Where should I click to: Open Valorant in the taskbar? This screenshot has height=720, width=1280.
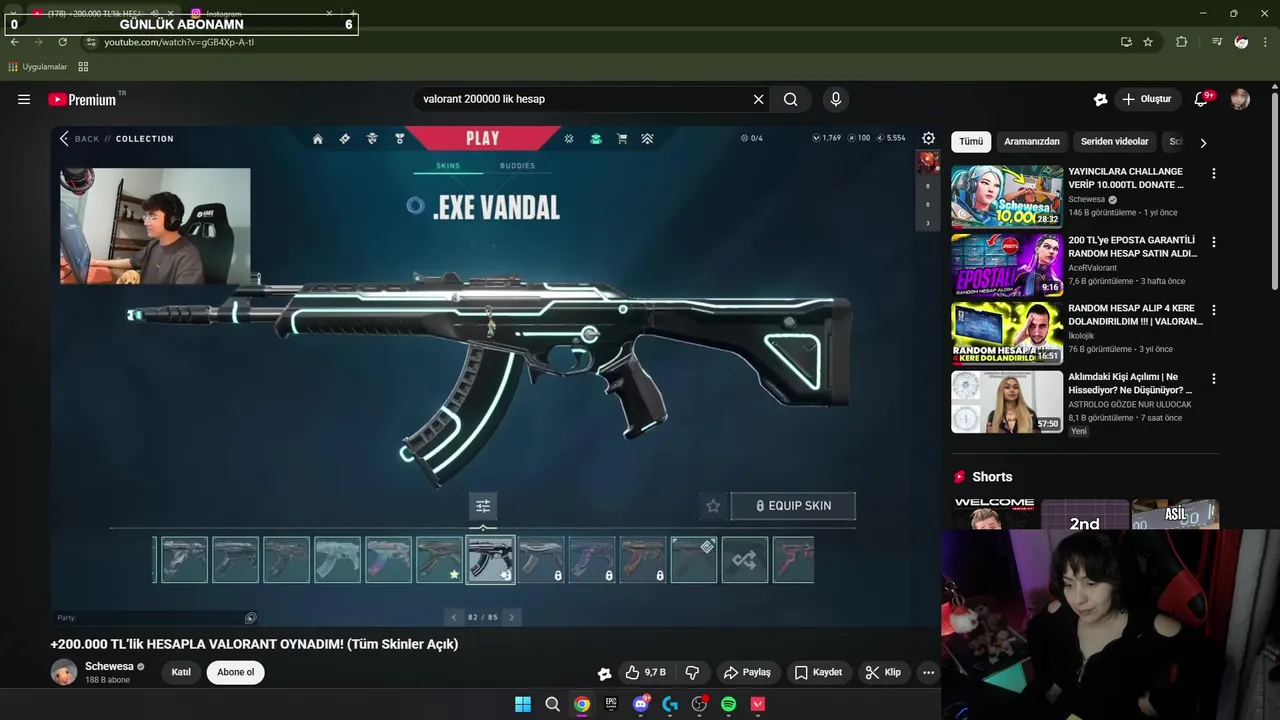coord(758,704)
